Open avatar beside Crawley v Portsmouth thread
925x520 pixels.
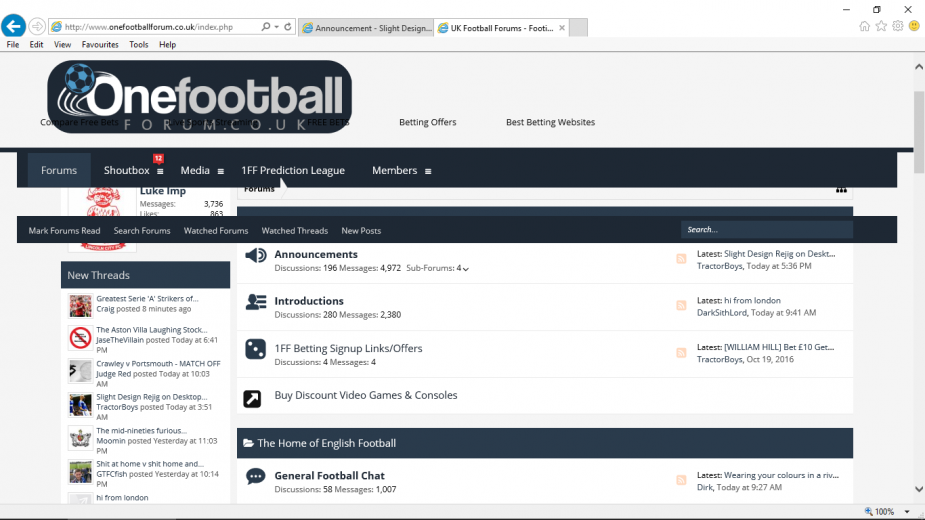click(x=80, y=371)
